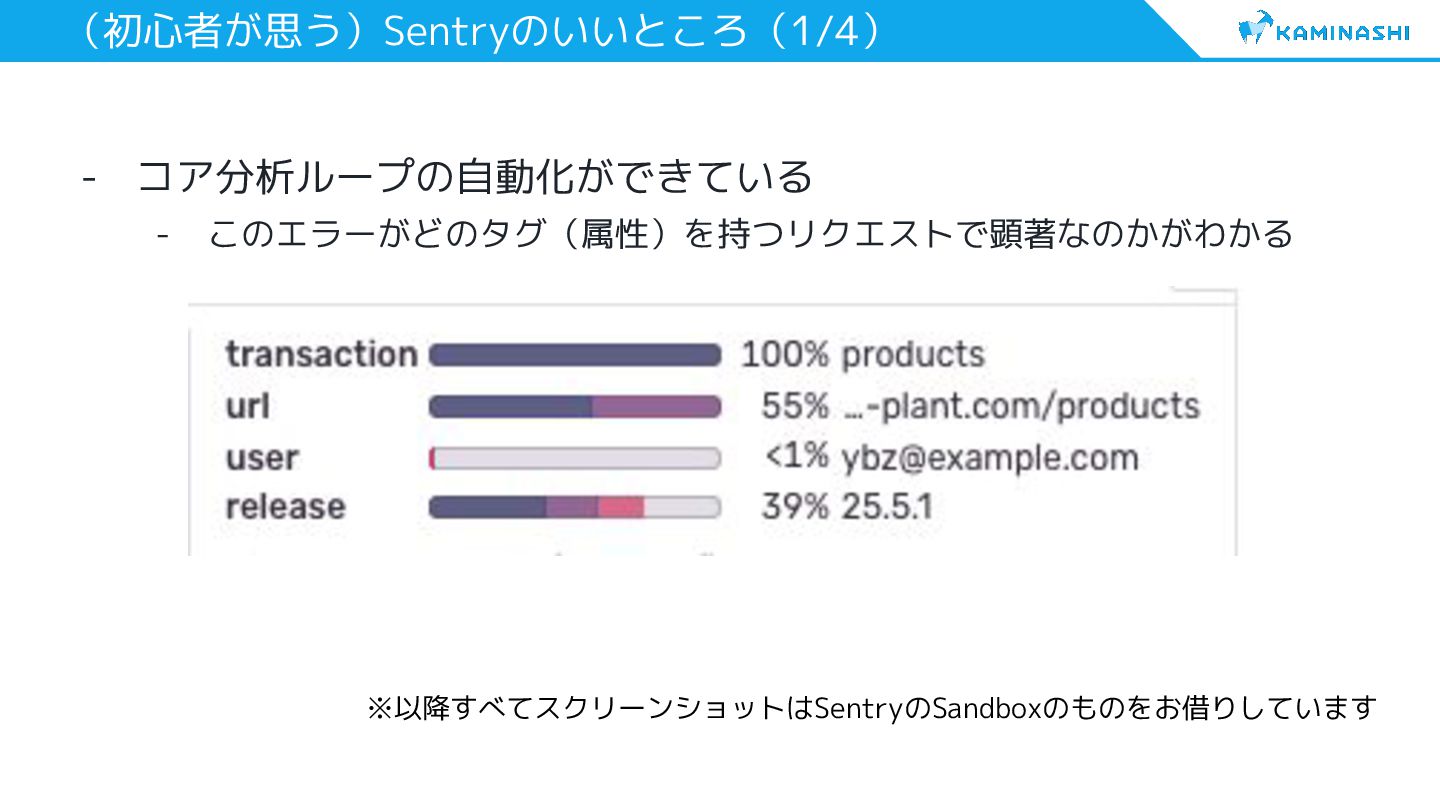This screenshot has height=810, width=1440.
Task: Click the dark segment of release bar
Action: point(488,507)
